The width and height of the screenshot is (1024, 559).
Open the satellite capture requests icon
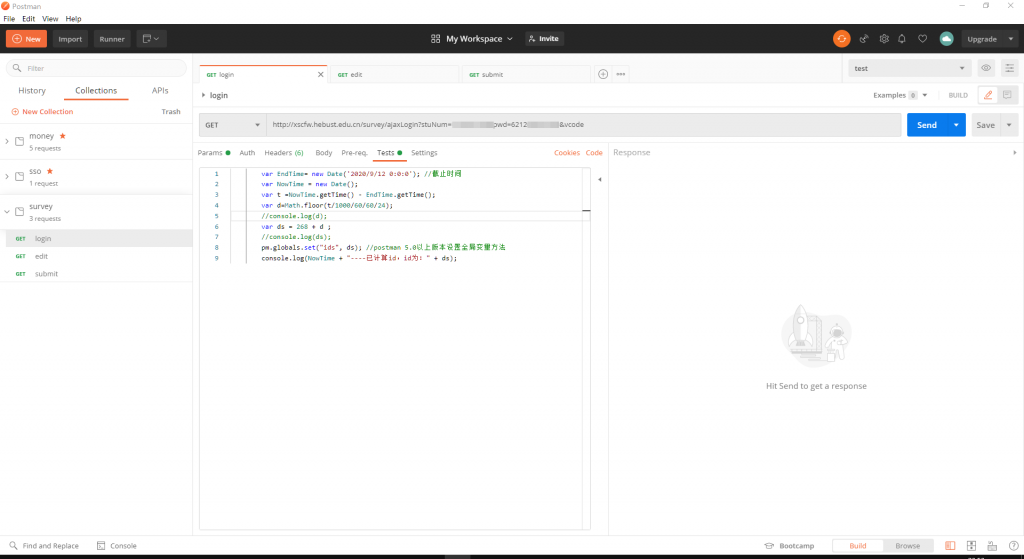864,39
